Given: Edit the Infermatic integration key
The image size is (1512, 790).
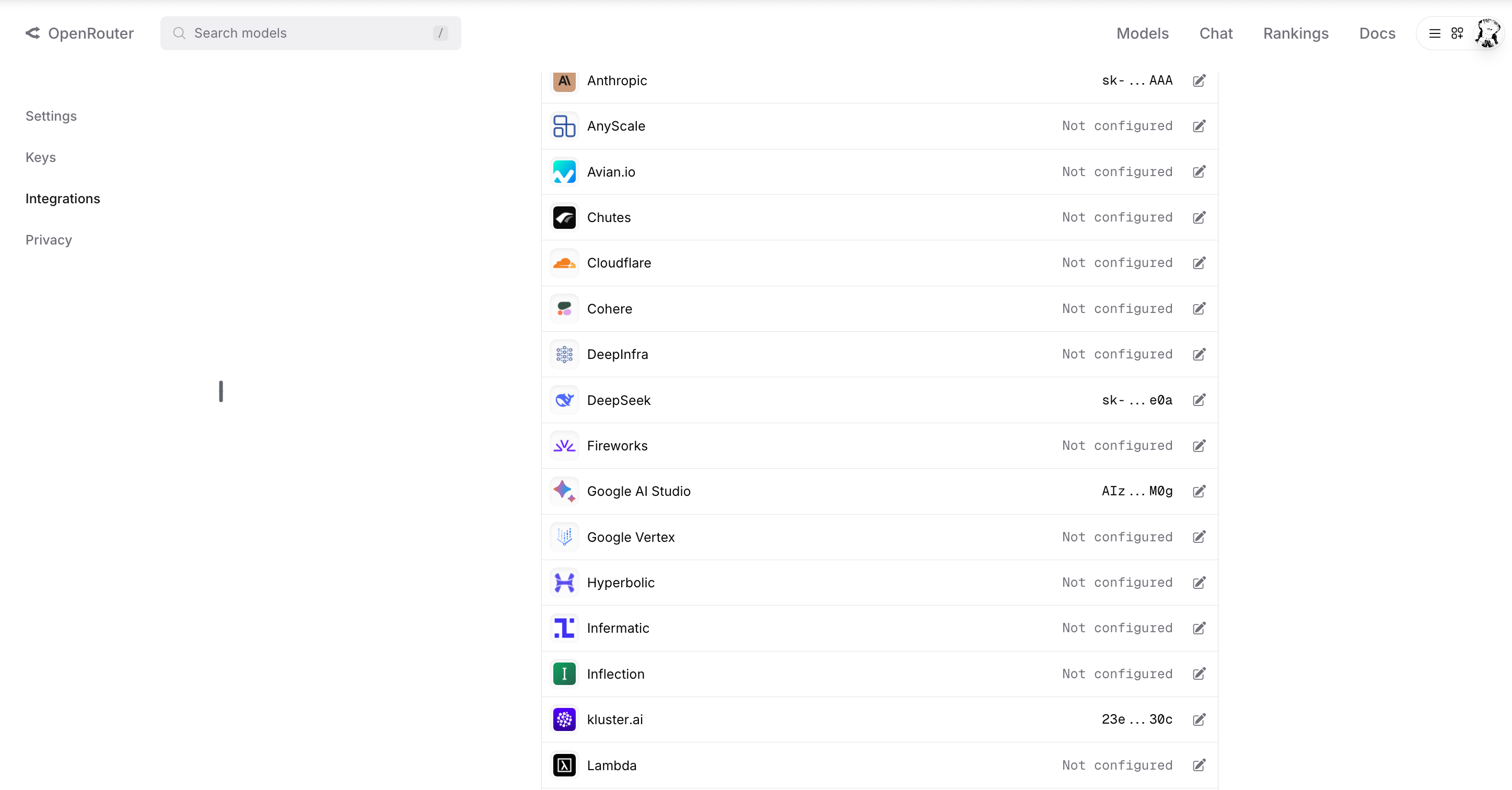Looking at the screenshot, I should click(x=1199, y=628).
